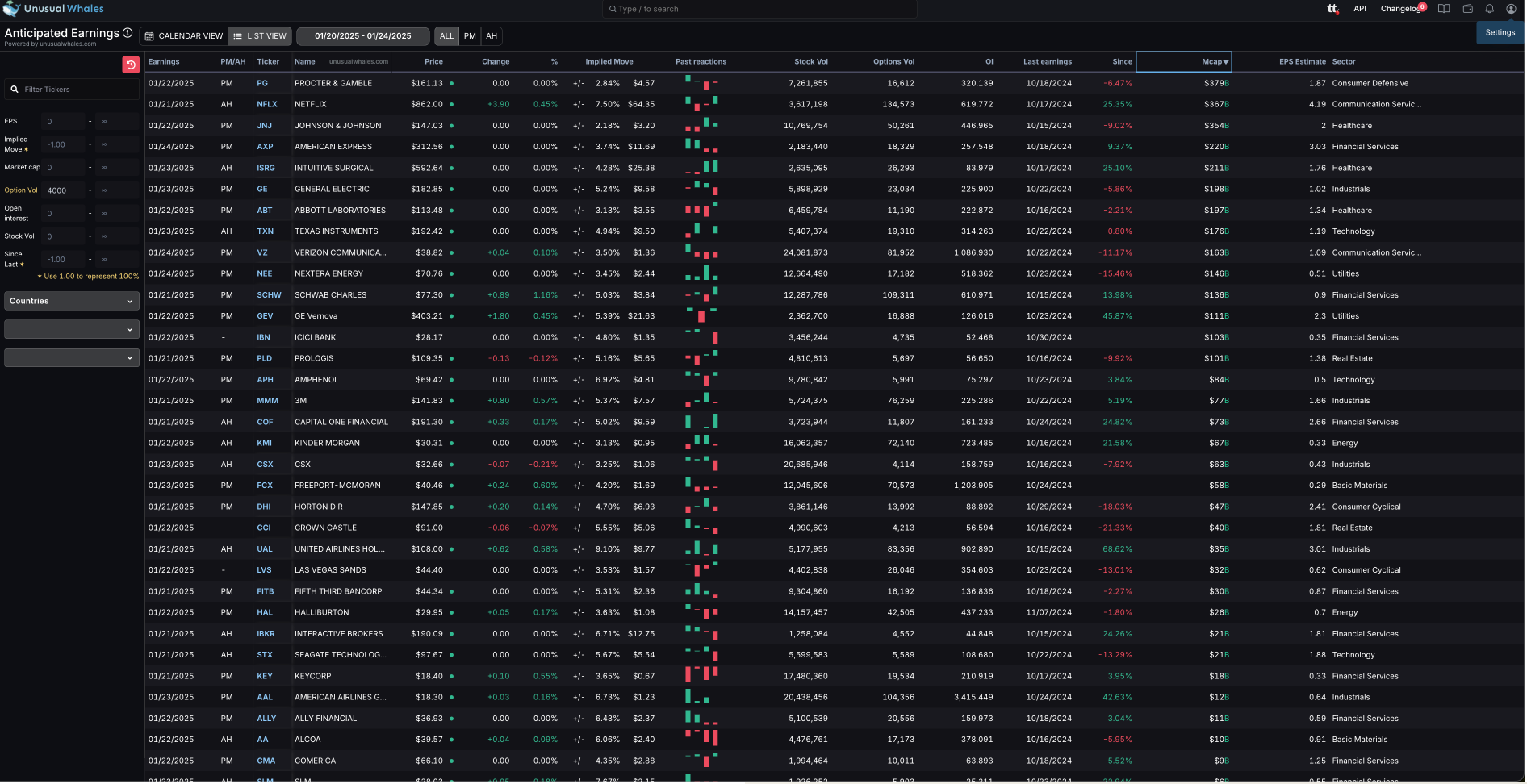The image size is (1527, 784).
Task: Open the UAL ticker link
Action: tap(265, 549)
